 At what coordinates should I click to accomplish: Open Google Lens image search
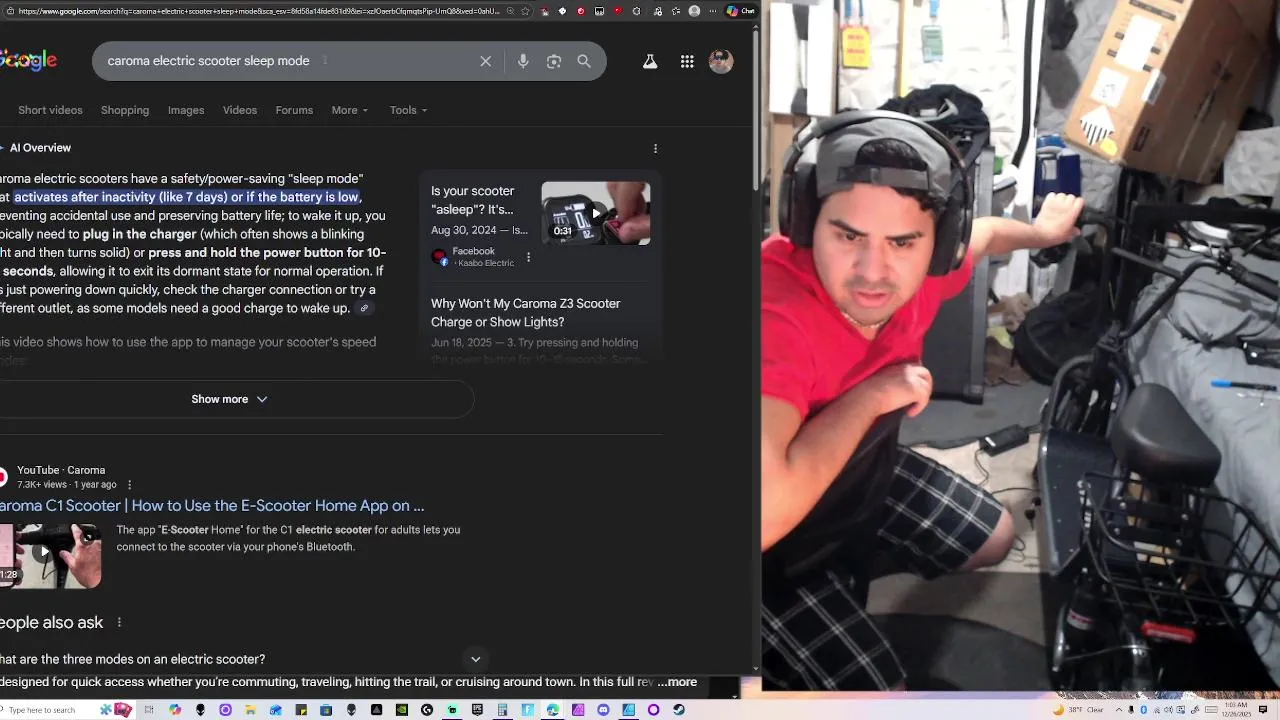tap(553, 61)
